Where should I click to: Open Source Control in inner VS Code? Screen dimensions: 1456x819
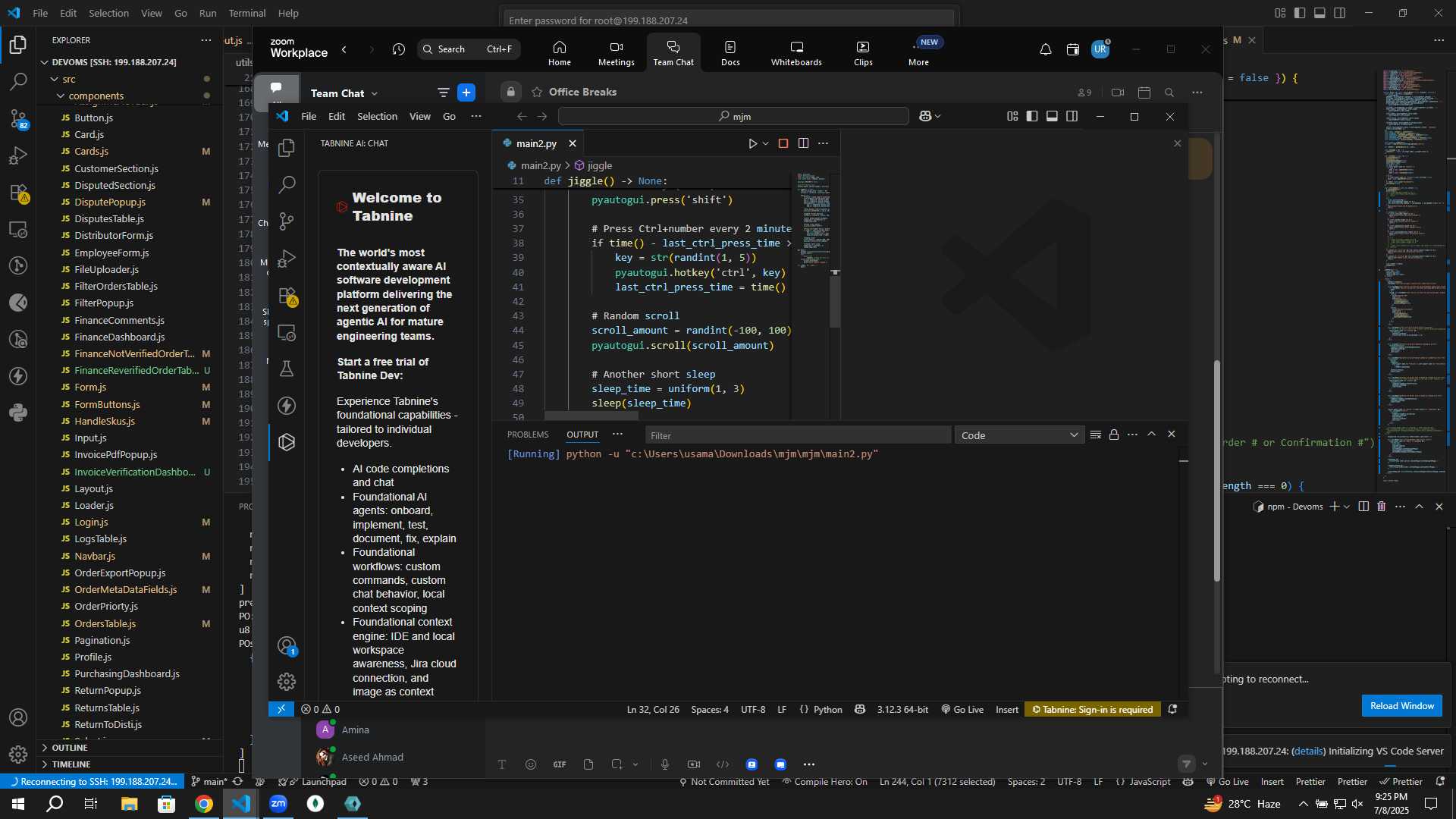(287, 221)
